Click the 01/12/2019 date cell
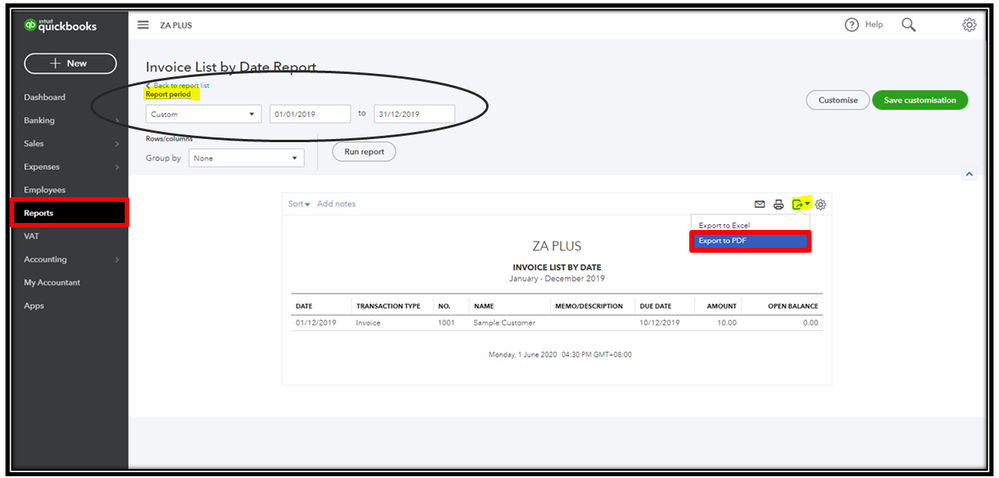Viewport: 999px width, 478px height. tap(316, 322)
